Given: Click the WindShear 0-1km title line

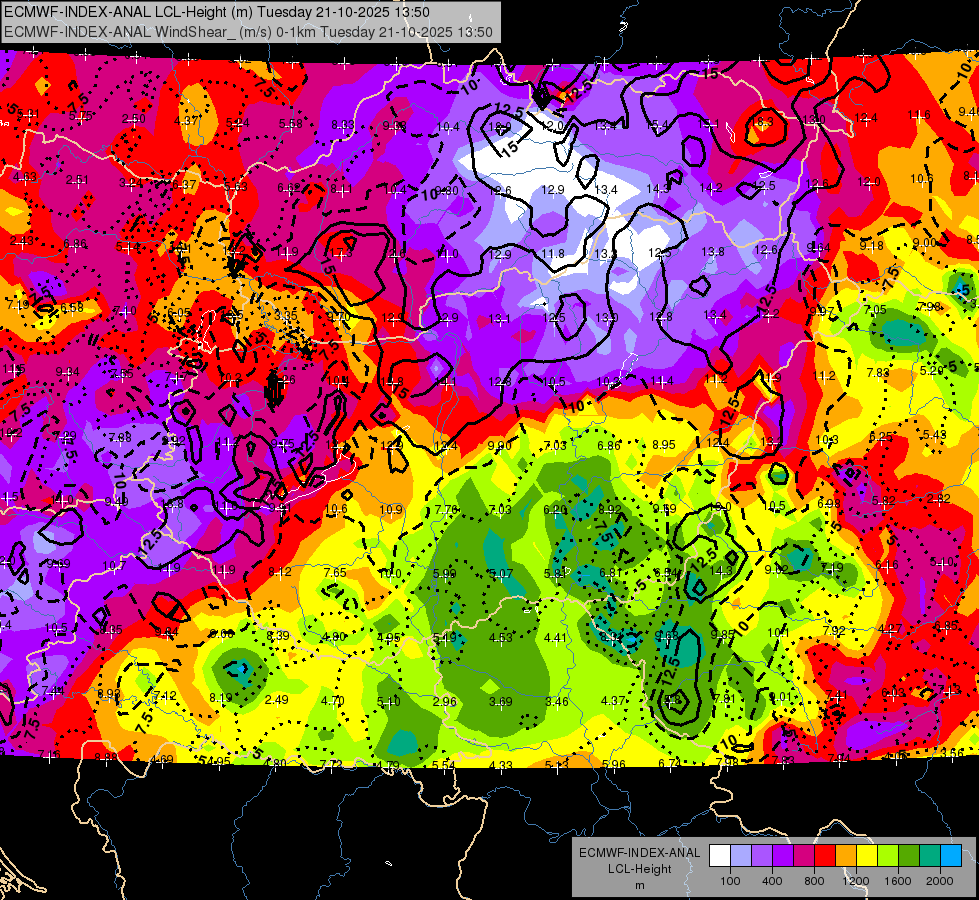Looking at the screenshot, I should [x=248, y=32].
